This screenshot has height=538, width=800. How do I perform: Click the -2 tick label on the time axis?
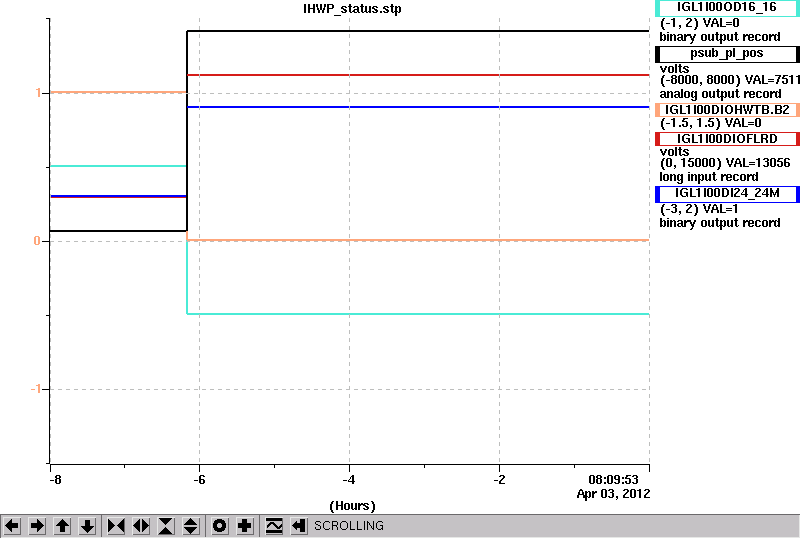click(499, 480)
